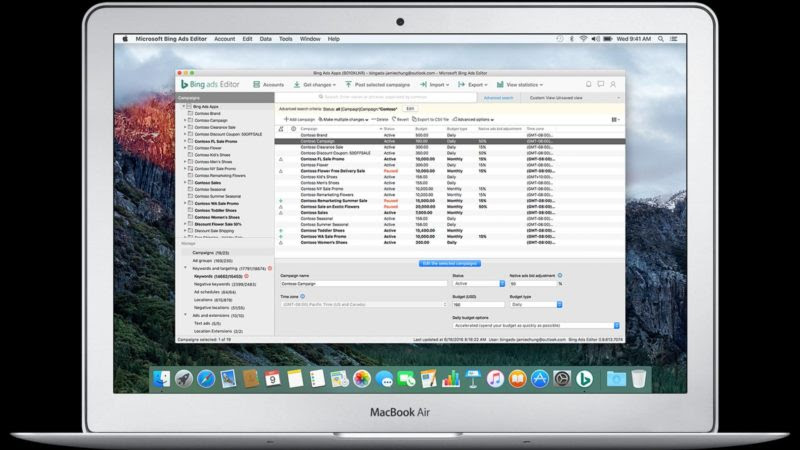Click plus icon on Contoso Toddler Shoes row
Viewport: 800px width, 450px height.
[281, 231]
